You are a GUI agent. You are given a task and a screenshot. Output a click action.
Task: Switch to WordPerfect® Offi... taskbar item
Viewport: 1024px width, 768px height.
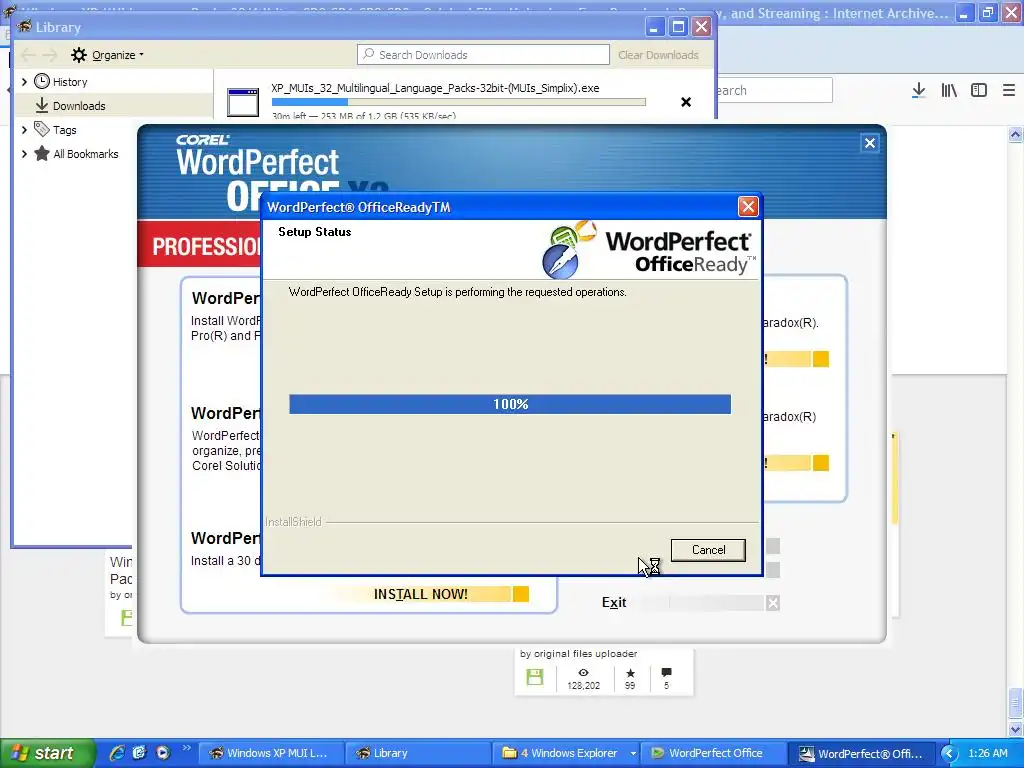[861, 753]
